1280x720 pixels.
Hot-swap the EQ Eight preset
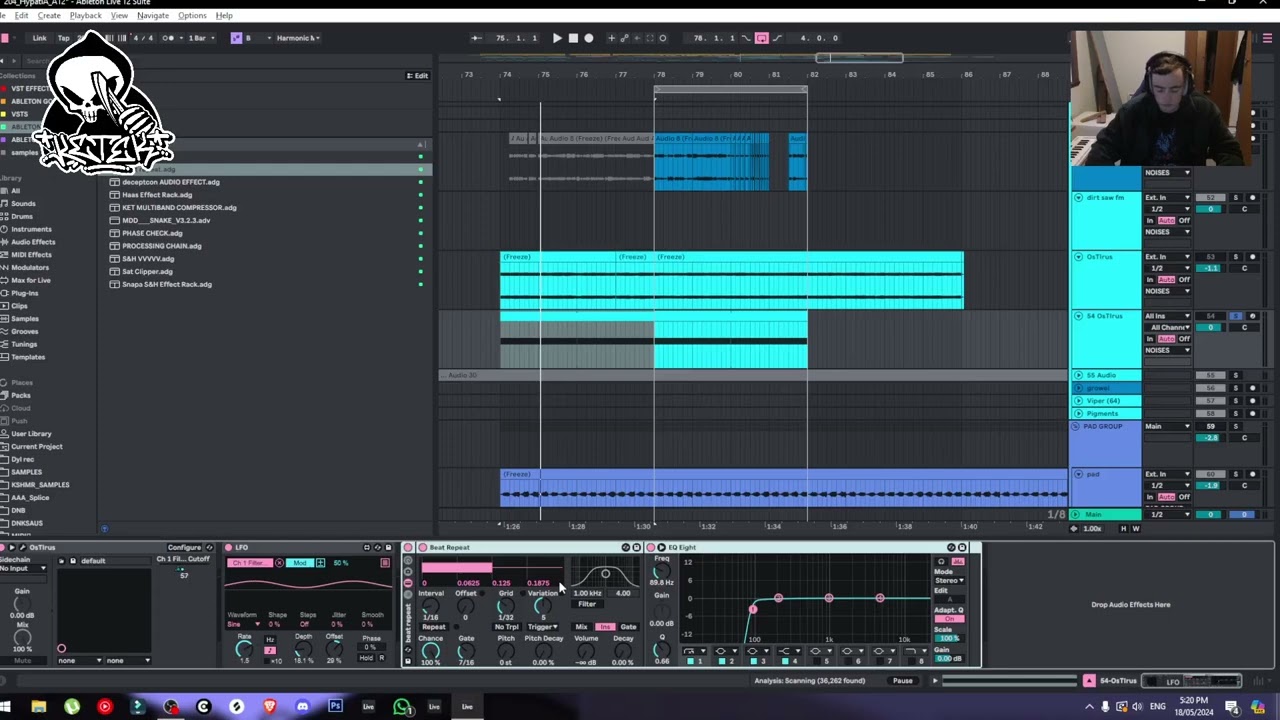[951, 548]
